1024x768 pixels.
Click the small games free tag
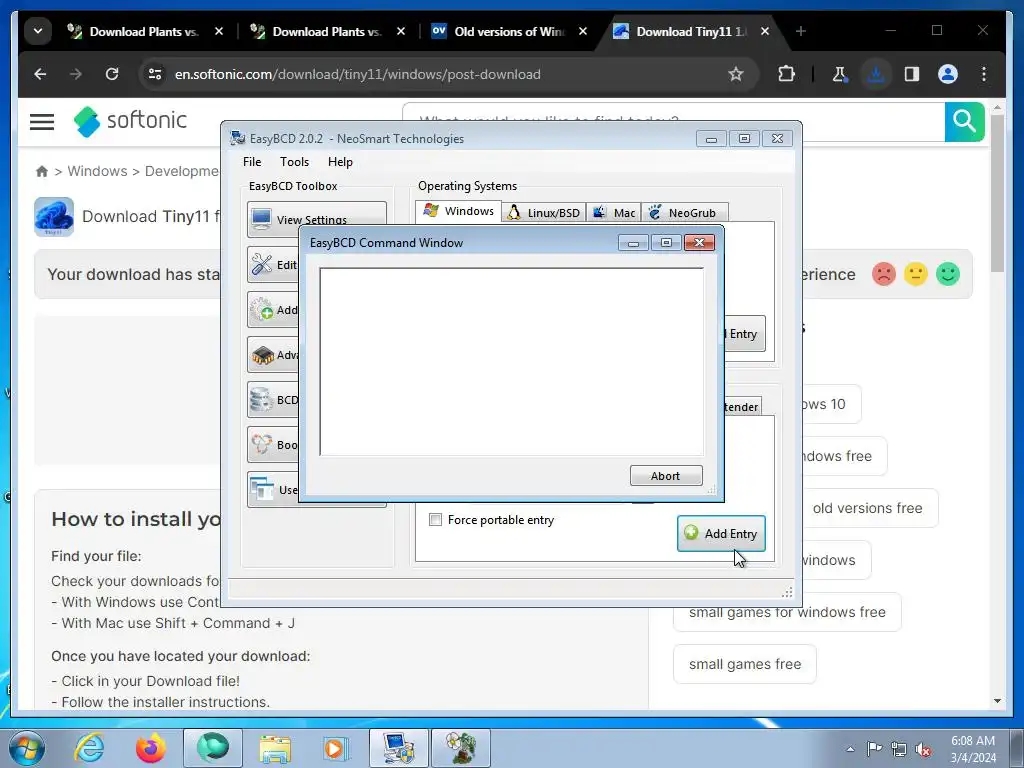tap(745, 664)
